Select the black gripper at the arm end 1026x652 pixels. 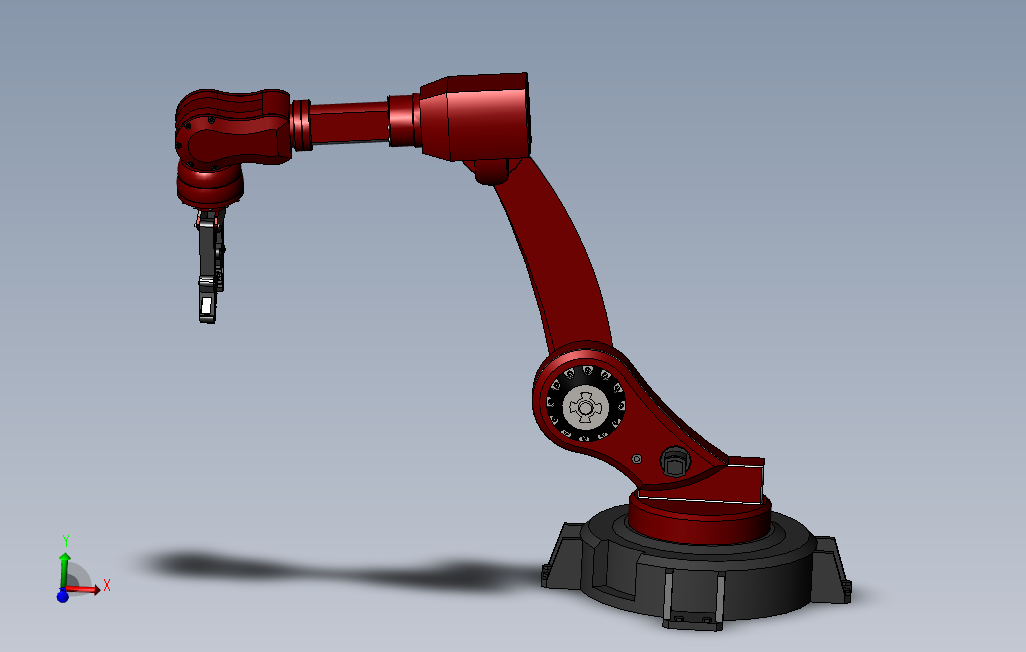(210, 266)
